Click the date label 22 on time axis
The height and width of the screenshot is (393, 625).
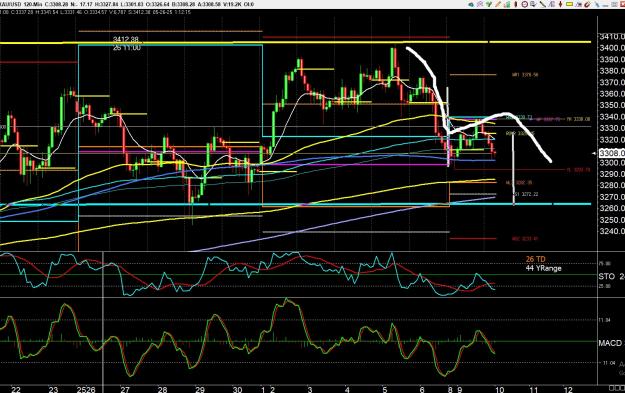pyautogui.click(x=16, y=389)
